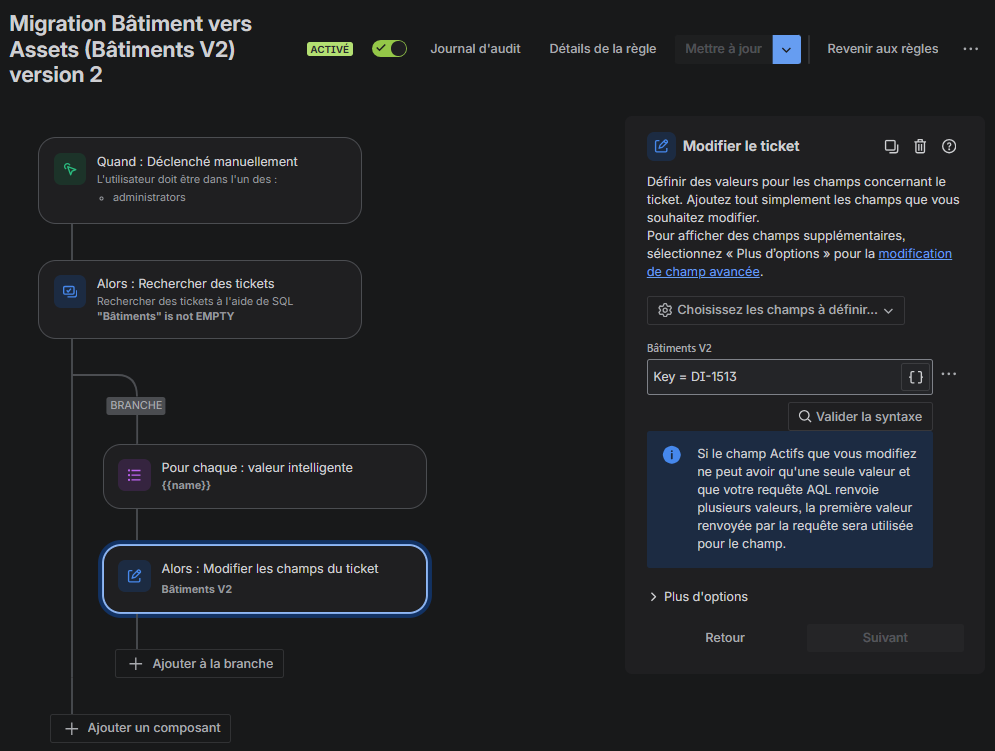Click Ajouter un composant
Viewport: 995px width, 751px height.
140,729
